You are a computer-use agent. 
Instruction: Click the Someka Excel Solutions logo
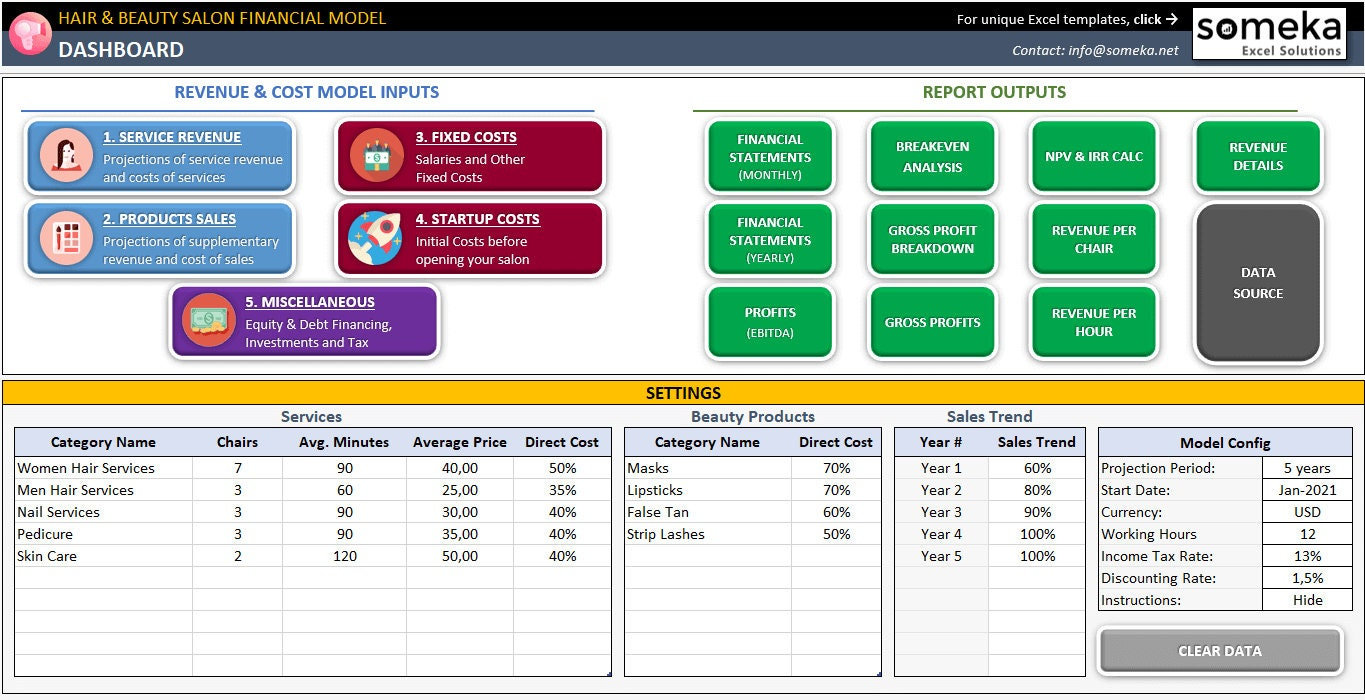1268,32
